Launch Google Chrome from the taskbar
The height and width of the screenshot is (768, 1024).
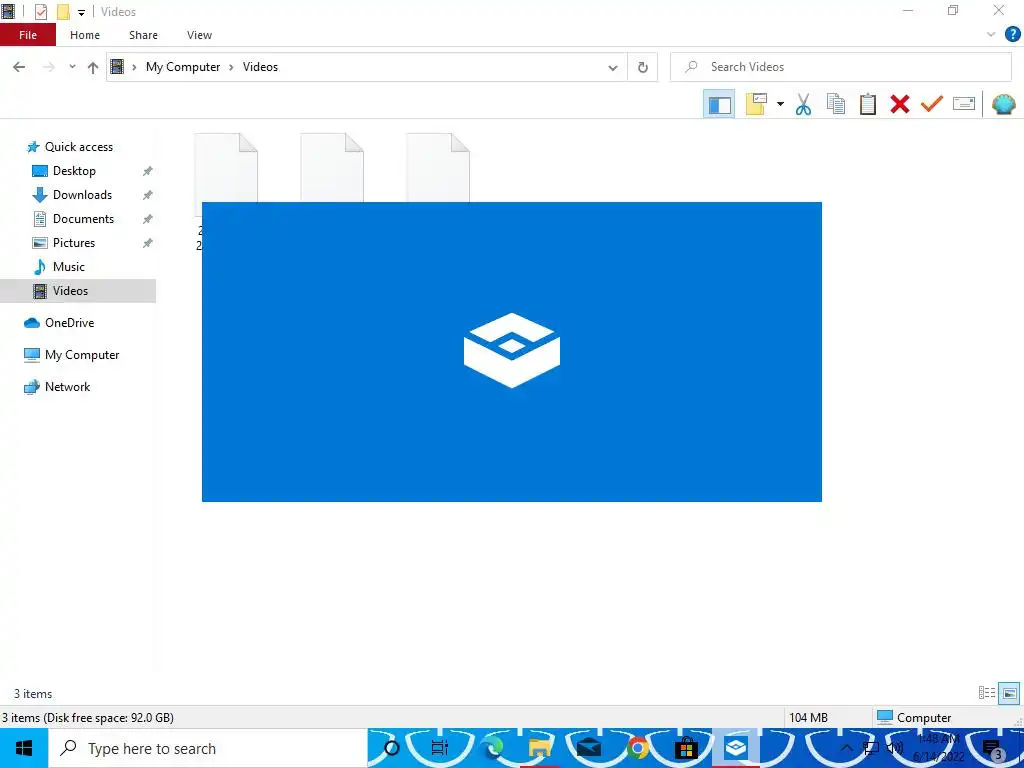[x=637, y=748]
